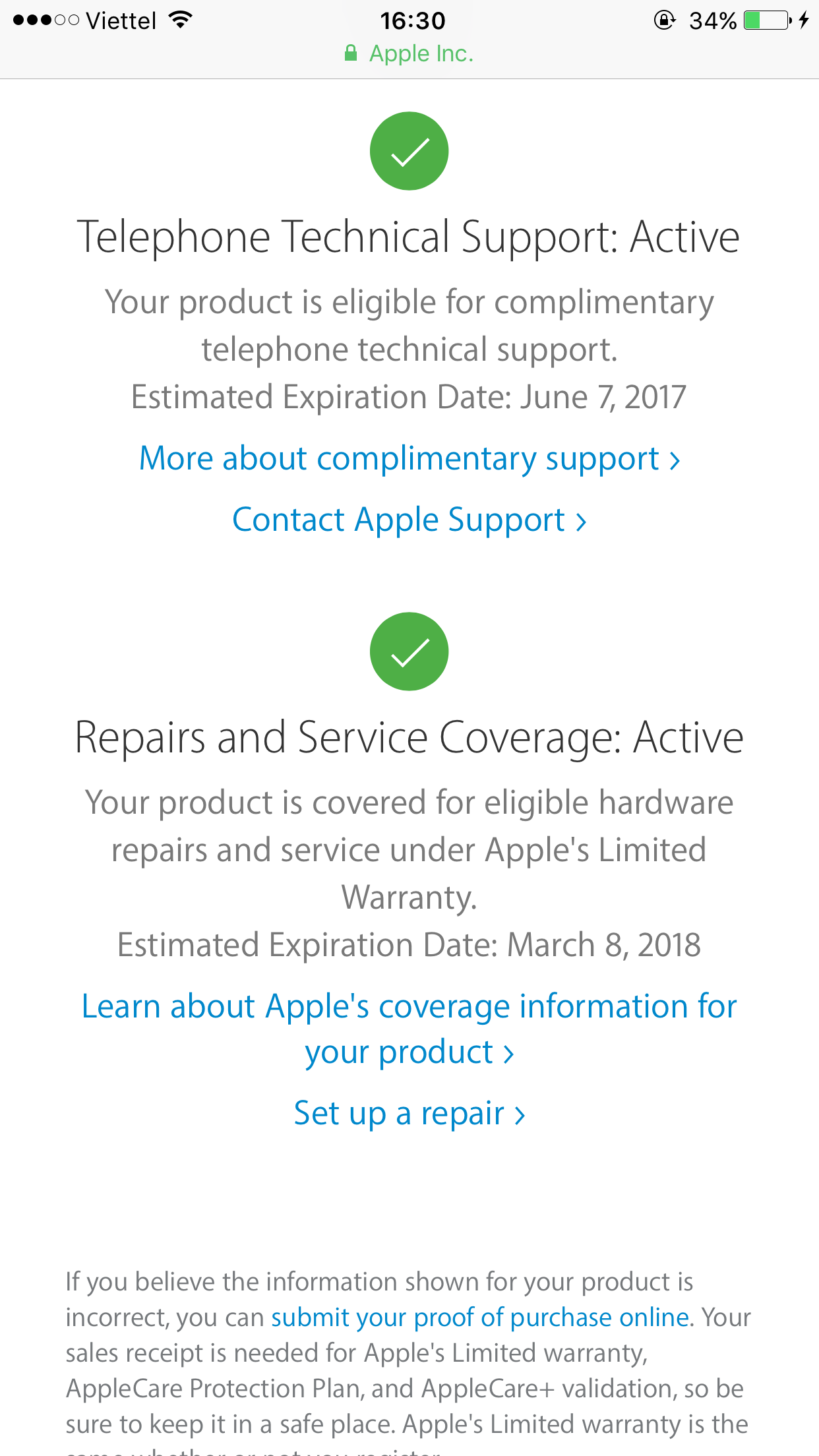Follow submit your proof of purchase online
This screenshot has width=819, height=1456.
pos(480,1318)
